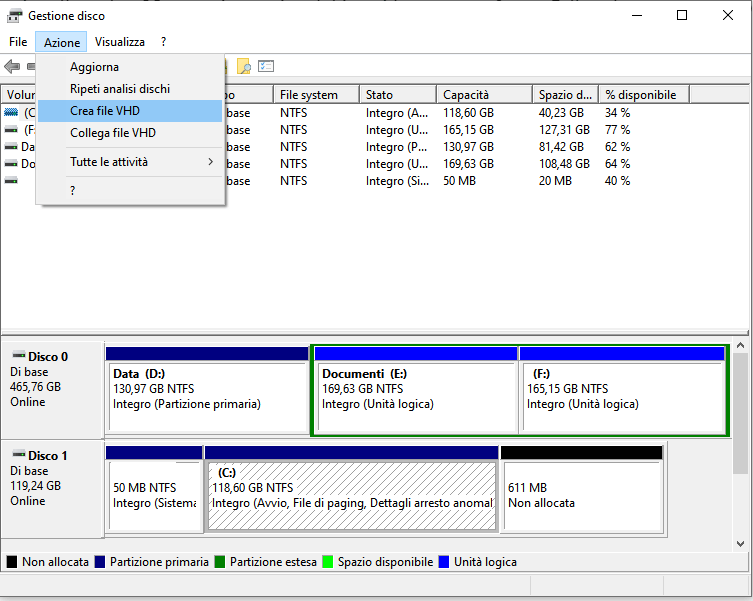753x601 pixels.
Task: Click the C: volume drive icon
Action: pyautogui.click(x=11, y=113)
